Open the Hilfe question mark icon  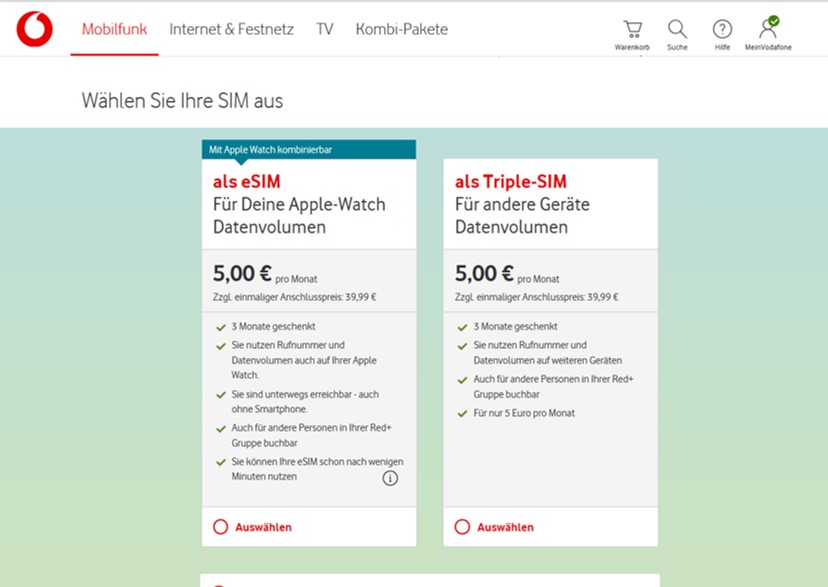pyautogui.click(x=722, y=29)
